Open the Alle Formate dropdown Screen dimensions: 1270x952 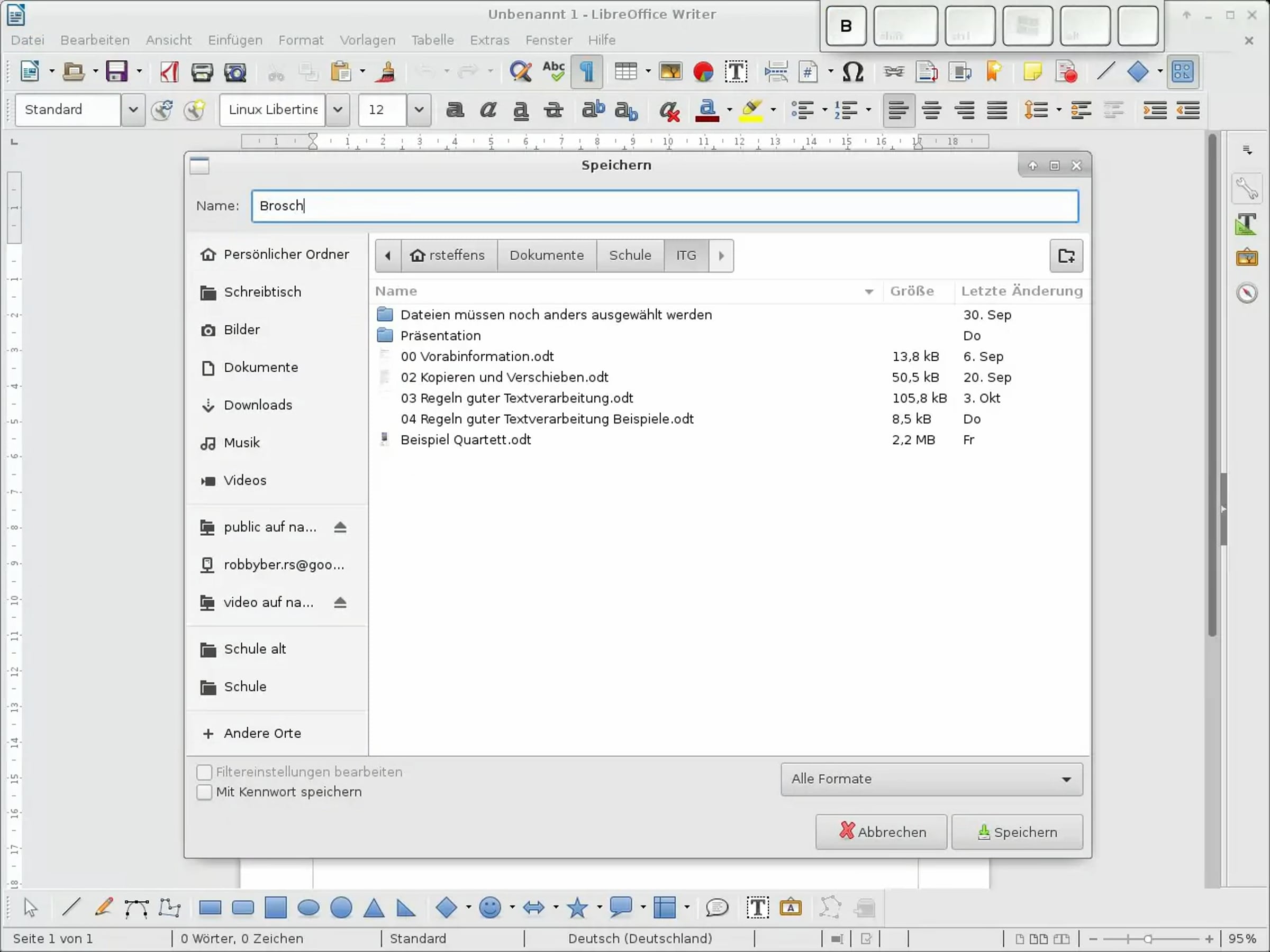tap(931, 779)
